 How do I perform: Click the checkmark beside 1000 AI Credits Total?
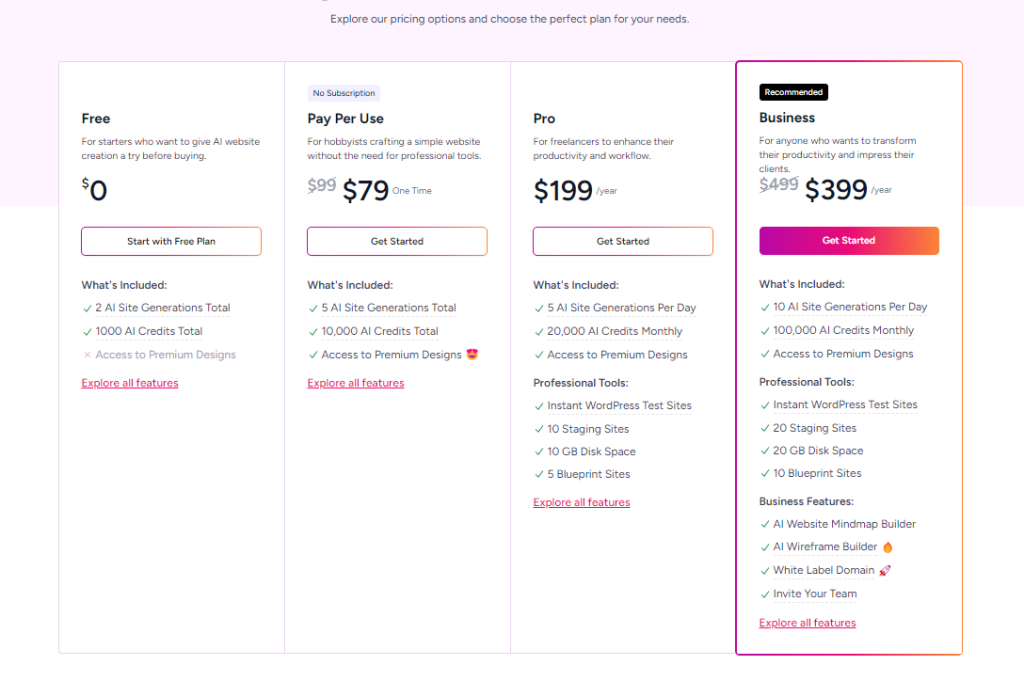point(87,331)
